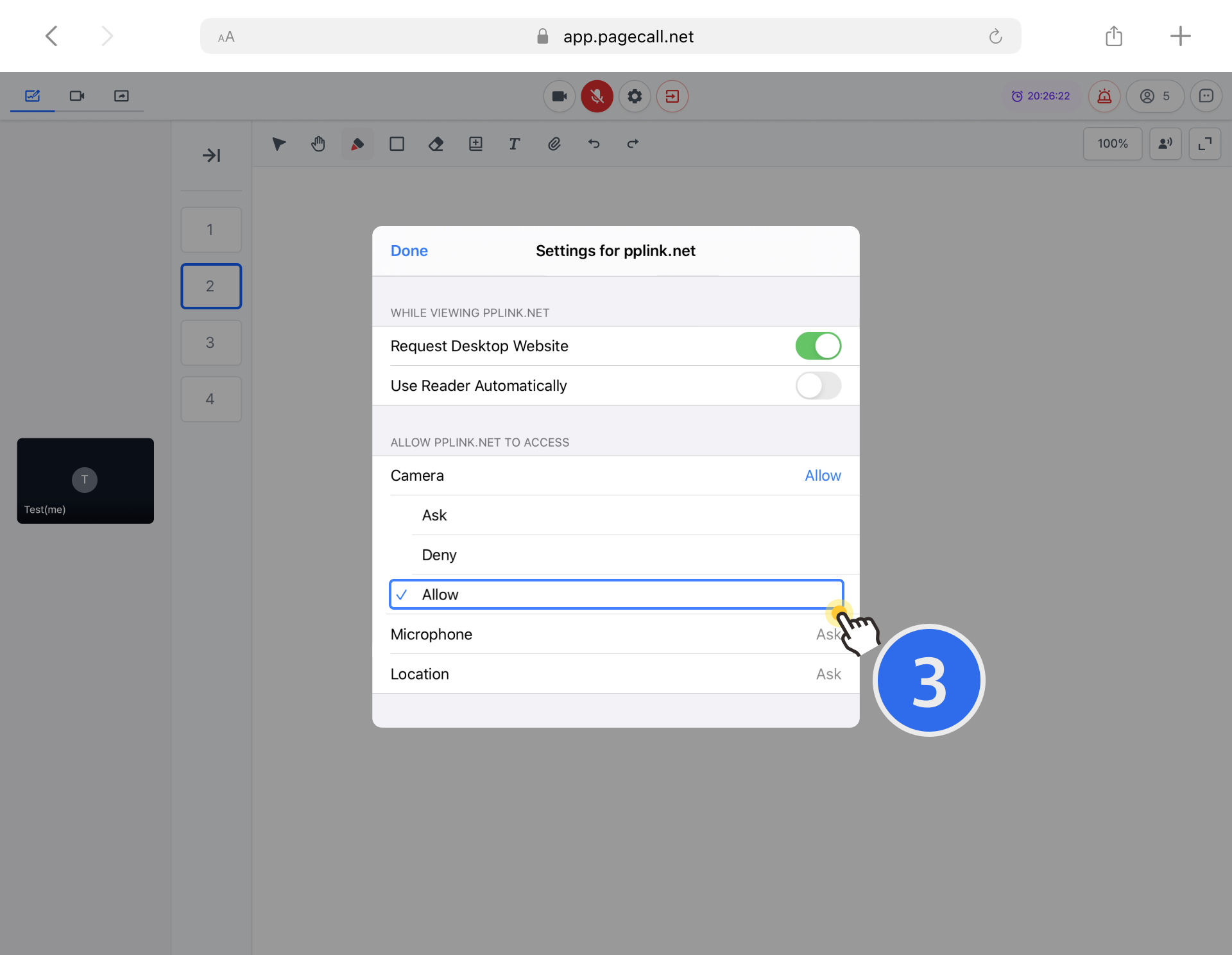This screenshot has height=955, width=1232.
Task: Open the Safari share sheet
Action: pyautogui.click(x=1114, y=36)
